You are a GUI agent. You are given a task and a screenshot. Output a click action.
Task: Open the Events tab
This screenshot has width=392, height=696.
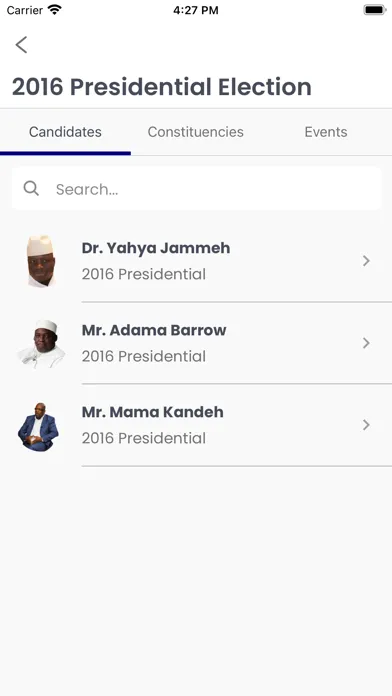(326, 132)
